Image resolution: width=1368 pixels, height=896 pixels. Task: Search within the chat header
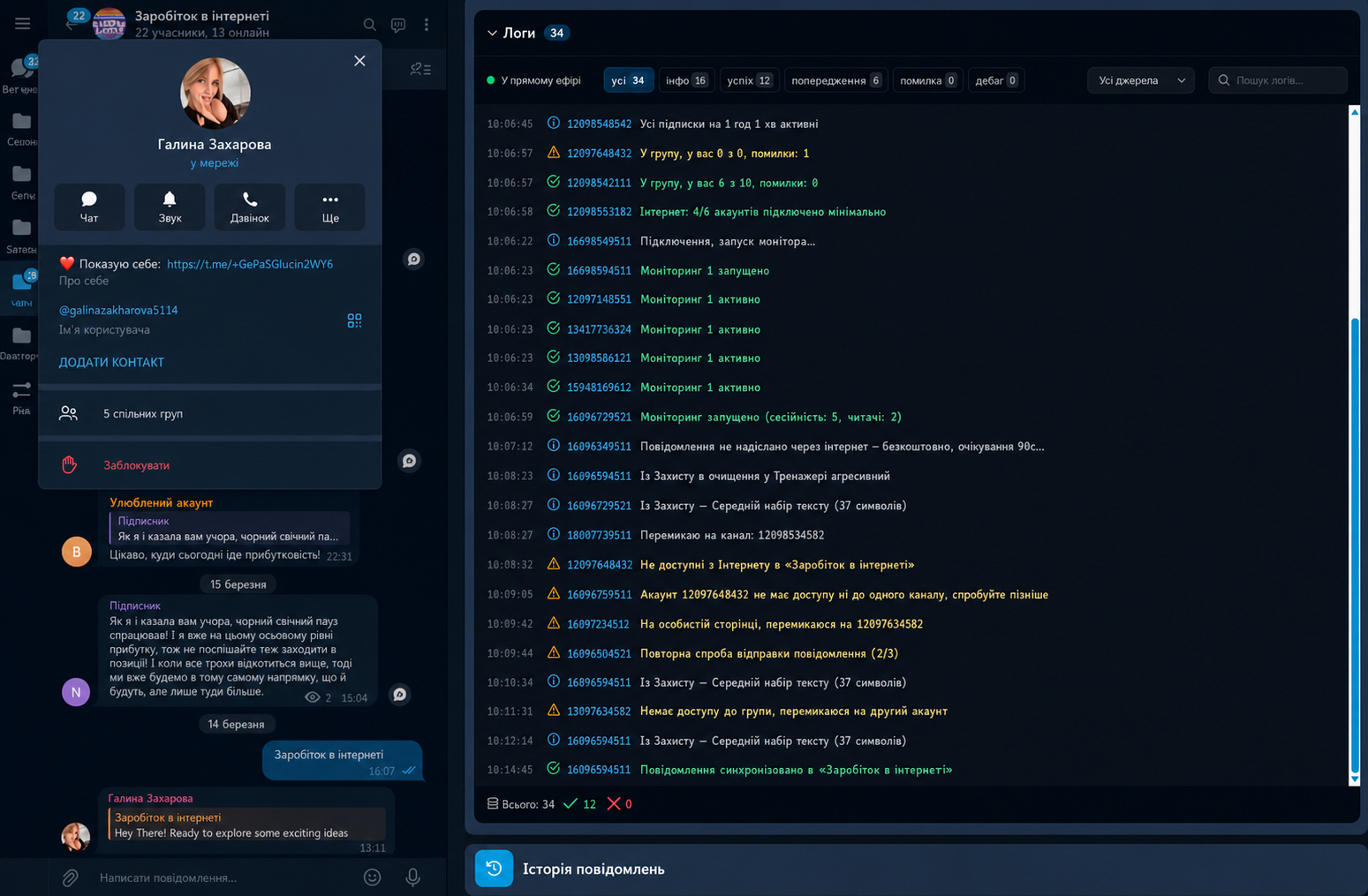(369, 25)
